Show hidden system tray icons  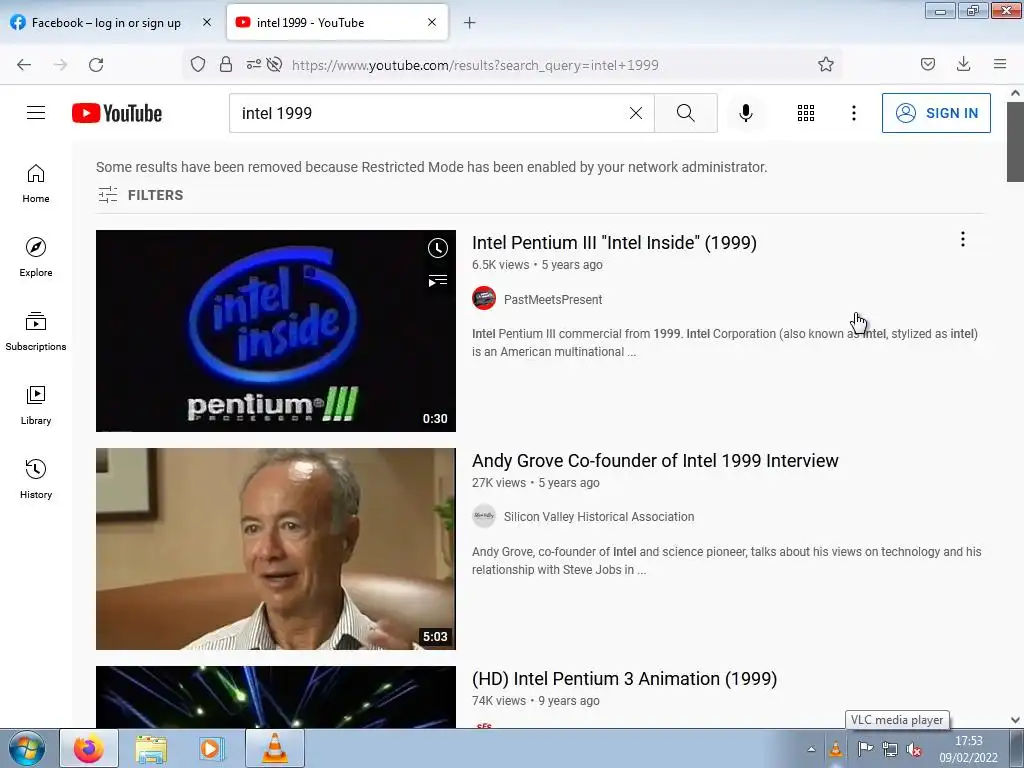point(811,749)
